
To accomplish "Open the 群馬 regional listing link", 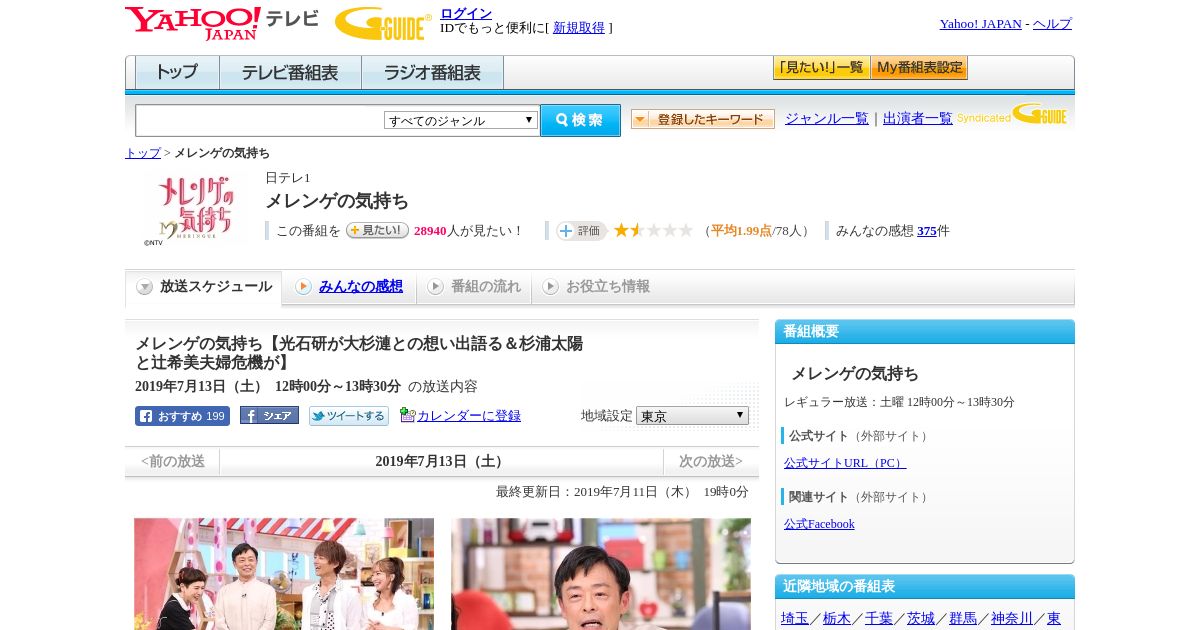I will pos(963,619).
